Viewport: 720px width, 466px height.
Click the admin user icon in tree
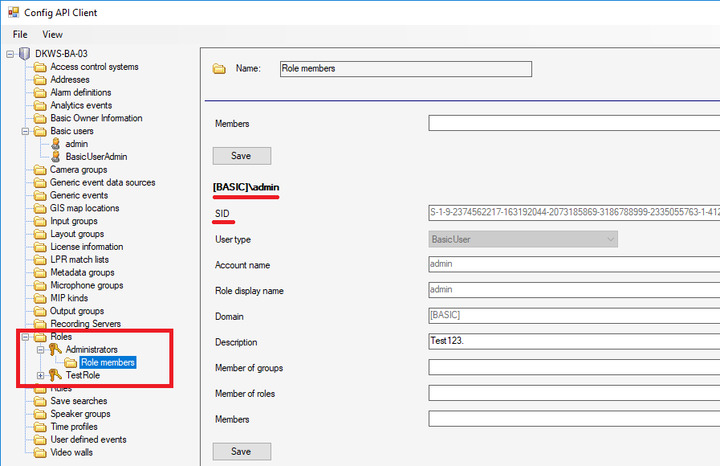pos(56,144)
